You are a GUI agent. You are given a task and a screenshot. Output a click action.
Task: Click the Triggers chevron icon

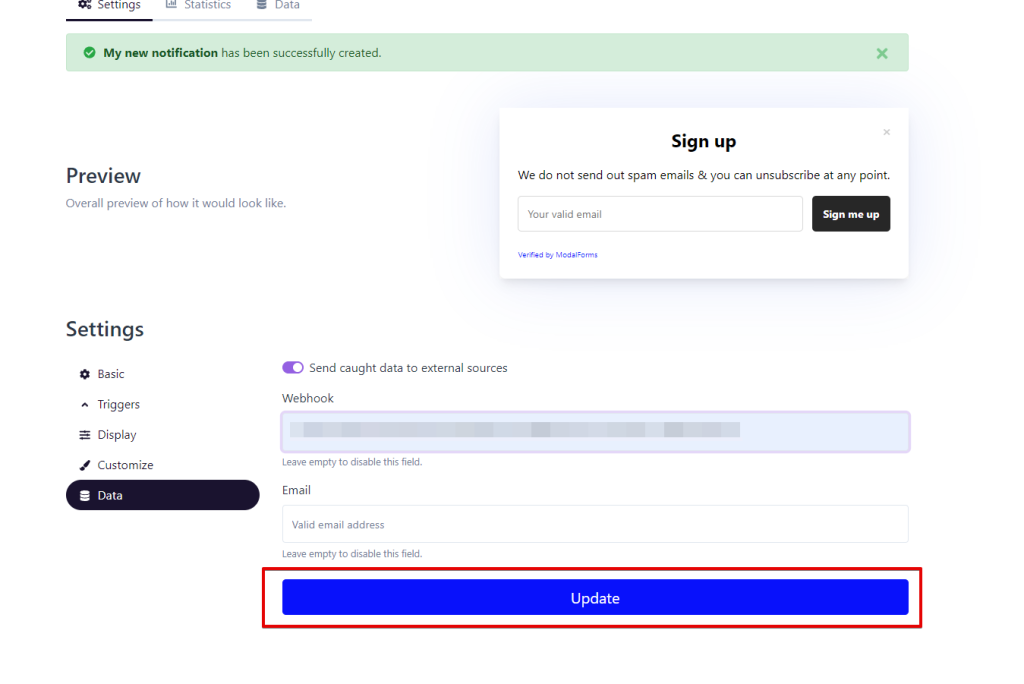85,405
